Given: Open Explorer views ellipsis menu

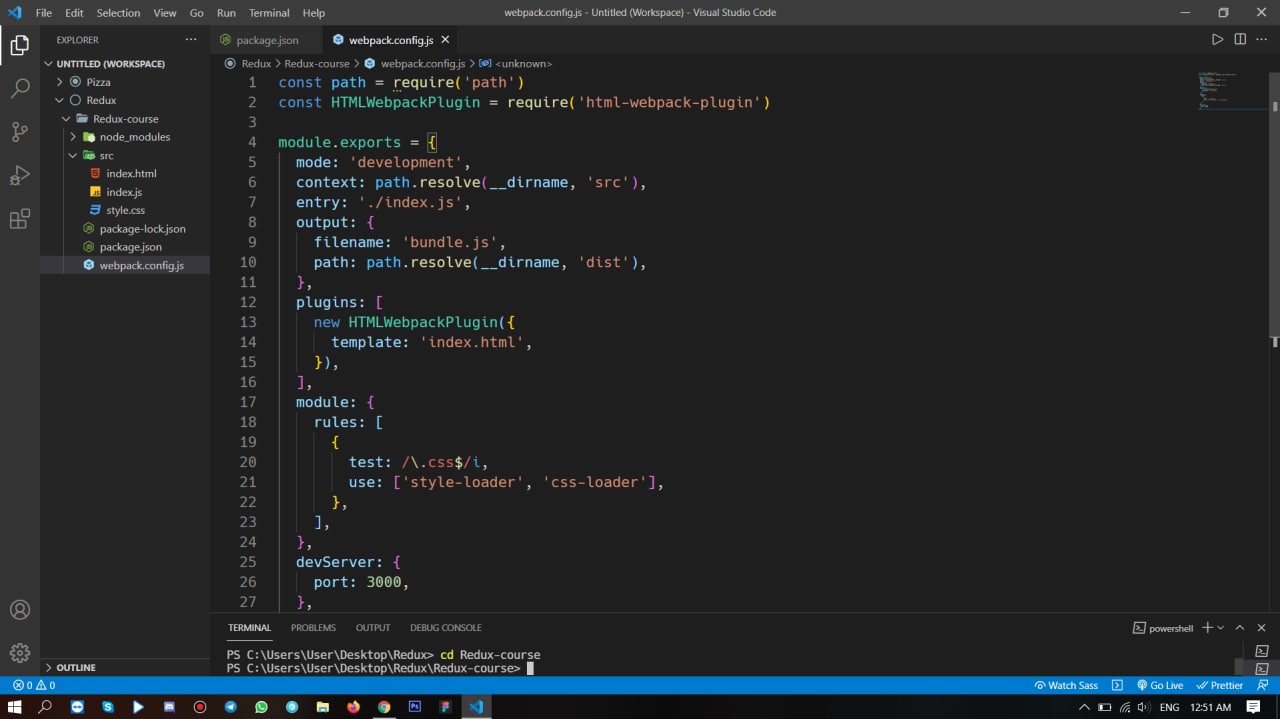Looking at the screenshot, I should pyautogui.click(x=191, y=40).
